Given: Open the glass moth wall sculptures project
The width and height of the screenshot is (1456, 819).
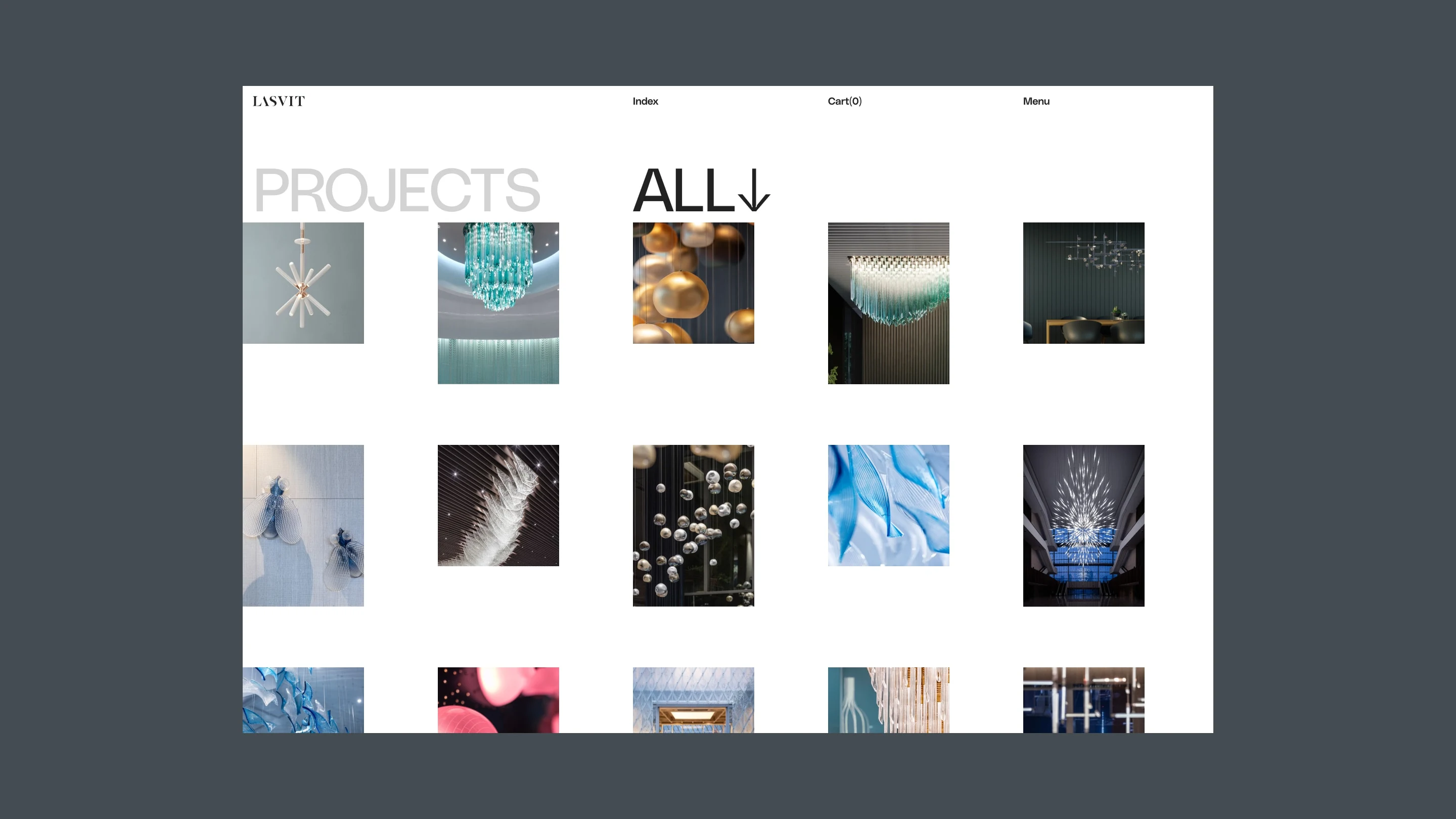Looking at the screenshot, I should (x=303, y=525).
